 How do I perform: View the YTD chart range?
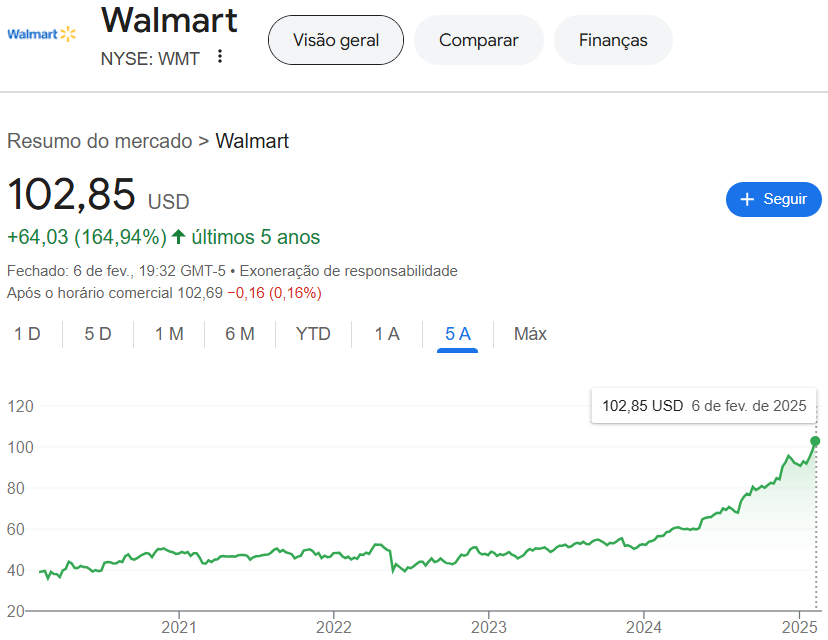tap(313, 334)
